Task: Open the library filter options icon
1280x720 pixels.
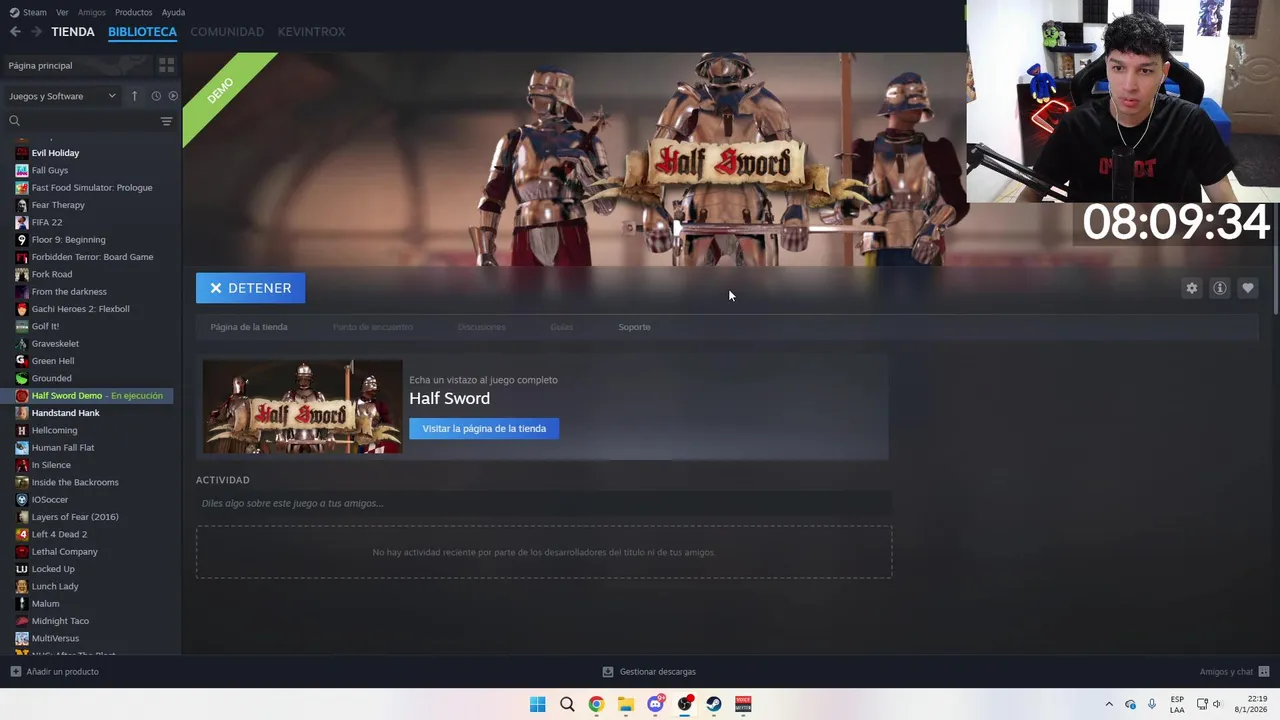Action: (166, 121)
